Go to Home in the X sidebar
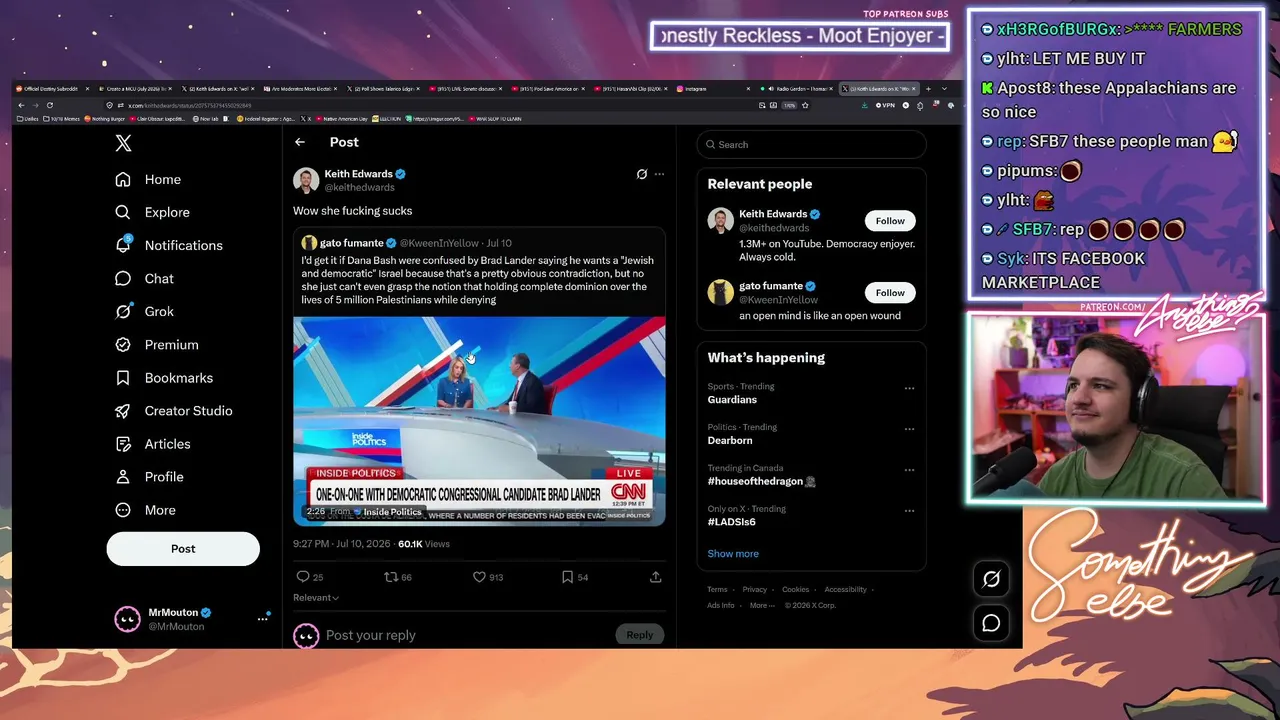Image resolution: width=1280 pixels, height=720 pixels. point(148,179)
